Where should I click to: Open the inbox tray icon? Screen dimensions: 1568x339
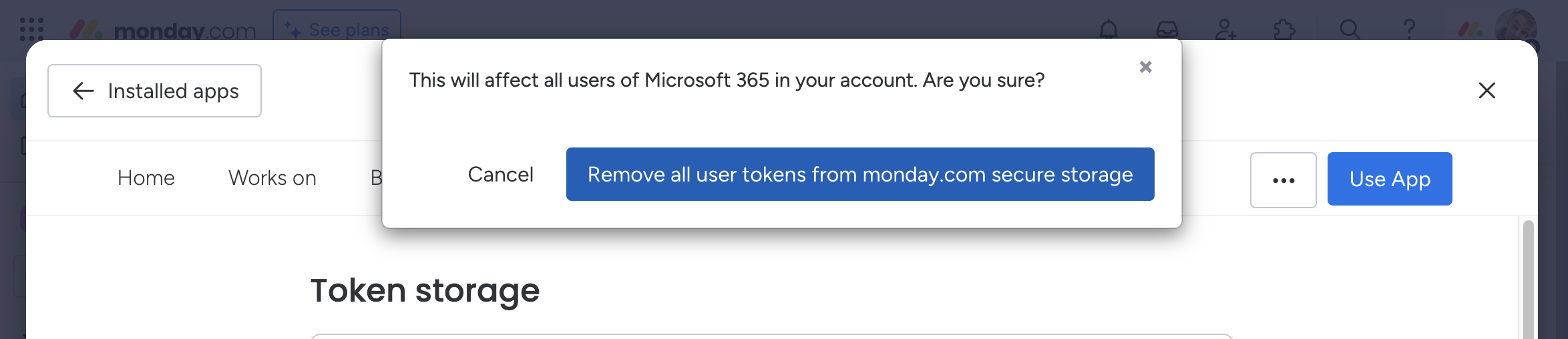1167,29
